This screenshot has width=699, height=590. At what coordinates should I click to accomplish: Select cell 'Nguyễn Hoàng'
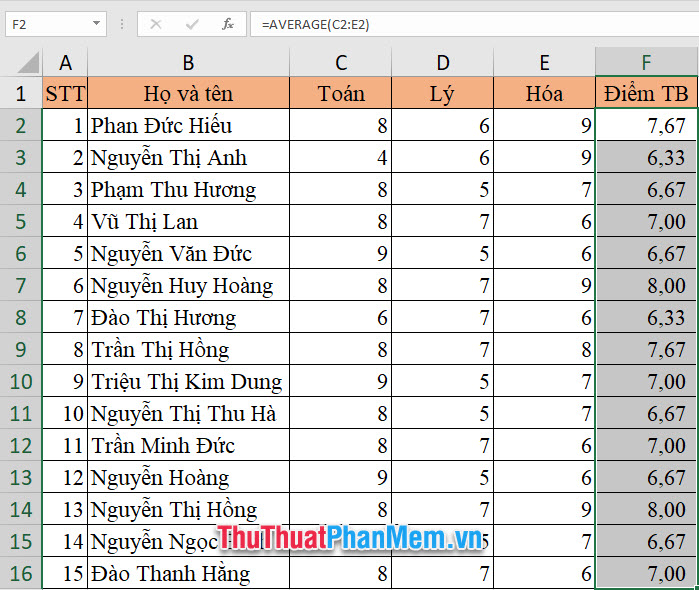pyautogui.click(x=189, y=477)
